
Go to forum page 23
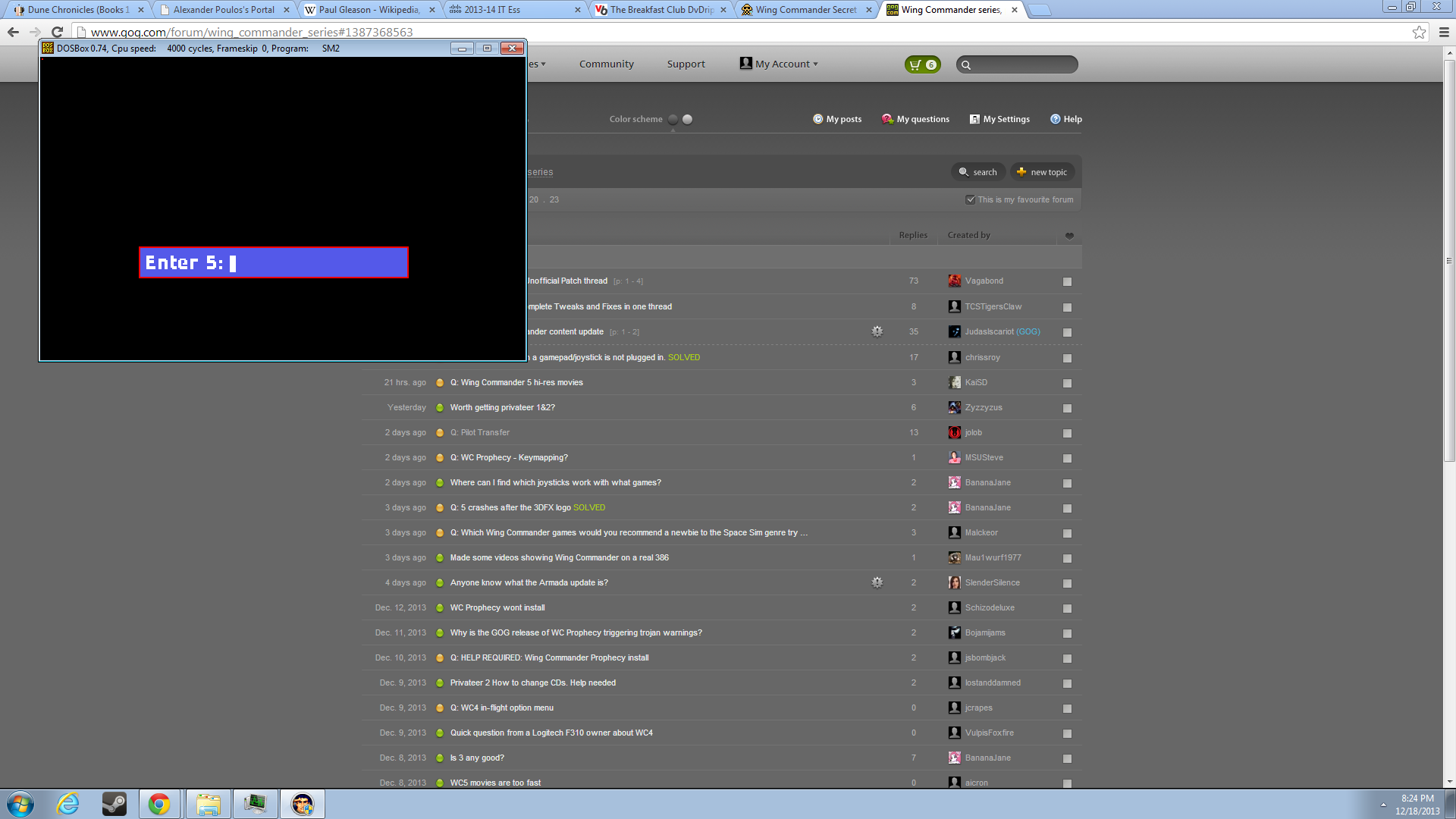tap(554, 199)
